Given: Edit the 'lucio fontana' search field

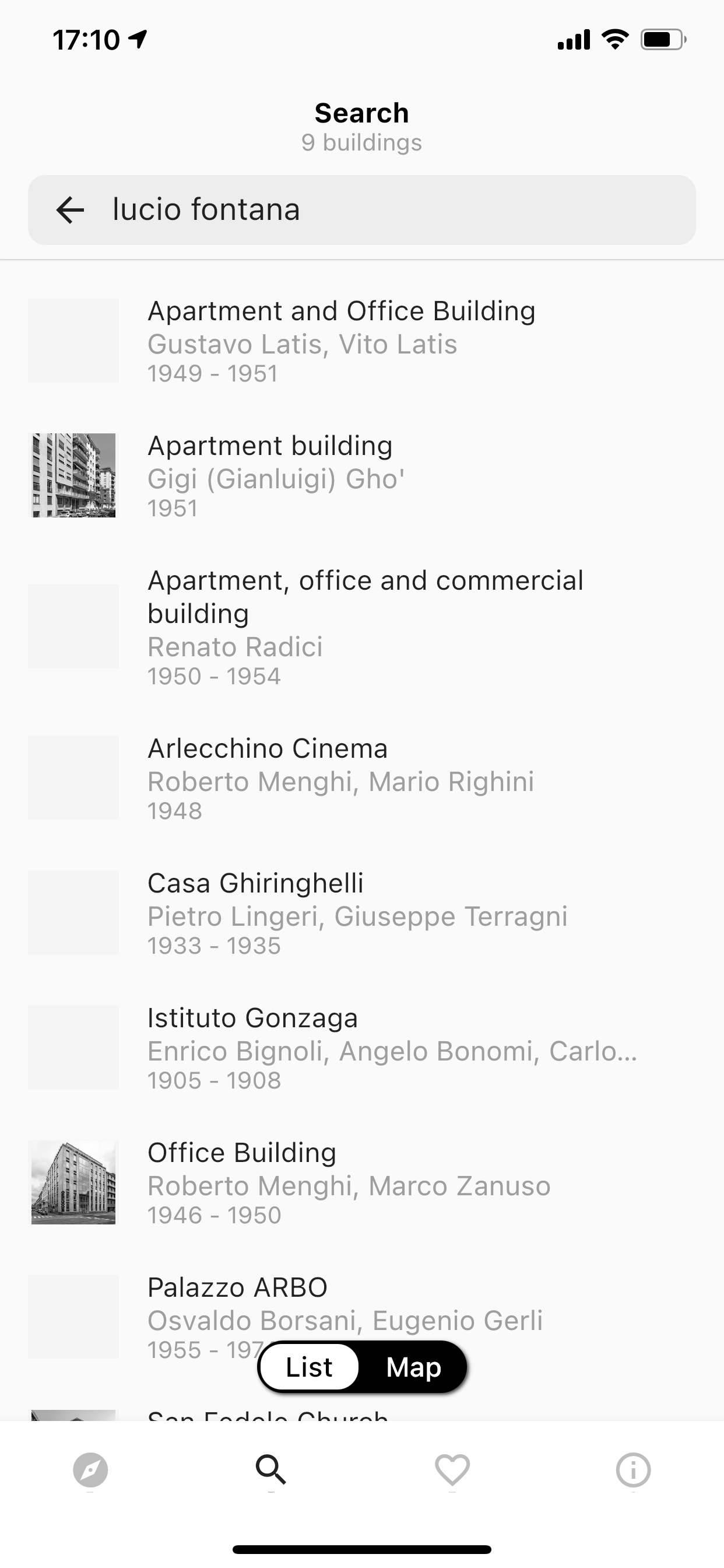Looking at the screenshot, I should [362, 210].
